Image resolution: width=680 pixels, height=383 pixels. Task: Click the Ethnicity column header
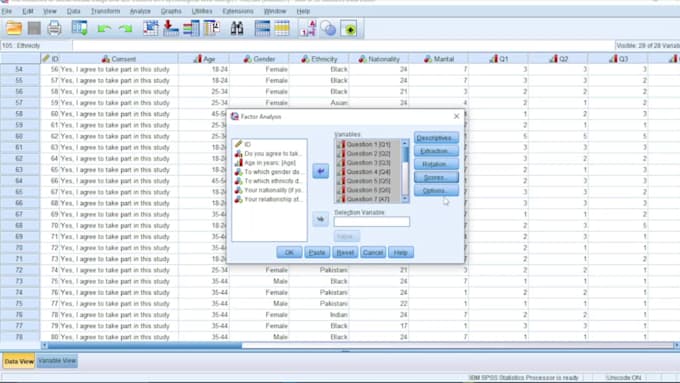(319, 59)
